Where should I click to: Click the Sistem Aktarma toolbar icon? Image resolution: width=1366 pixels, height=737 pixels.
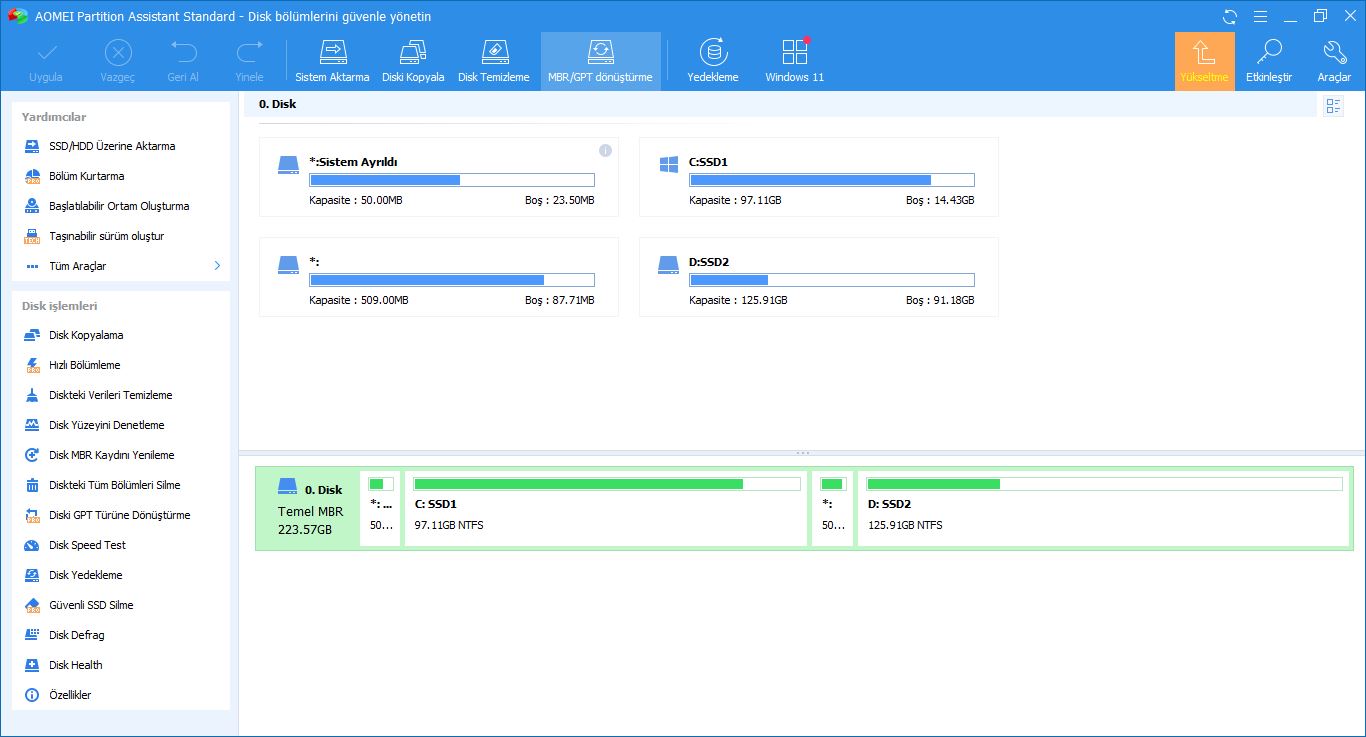[x=332, y=62]
